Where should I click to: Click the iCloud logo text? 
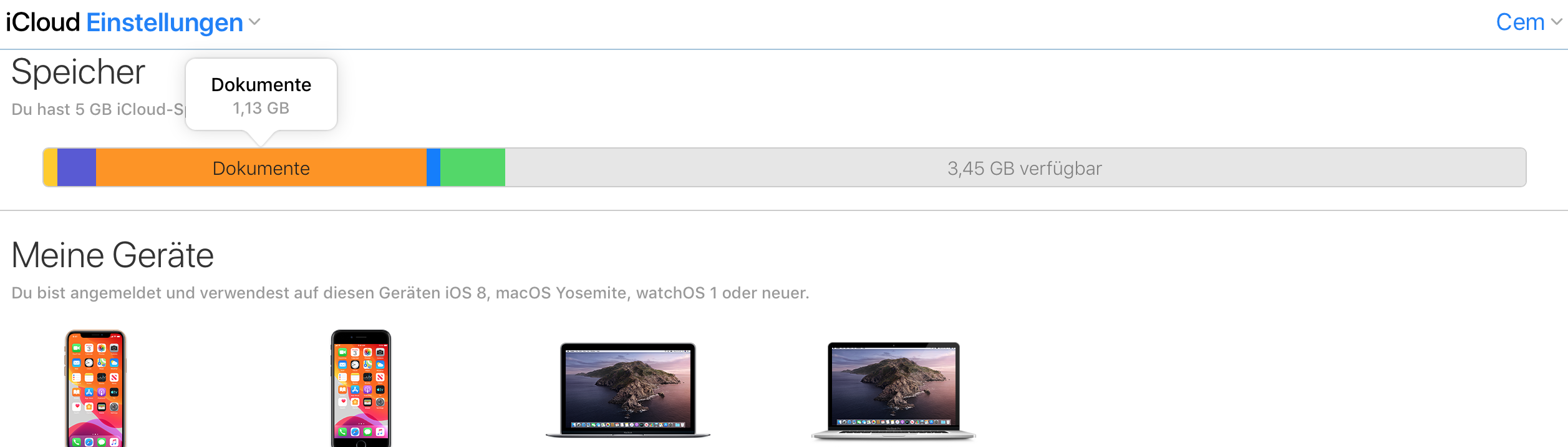[43, 22]
